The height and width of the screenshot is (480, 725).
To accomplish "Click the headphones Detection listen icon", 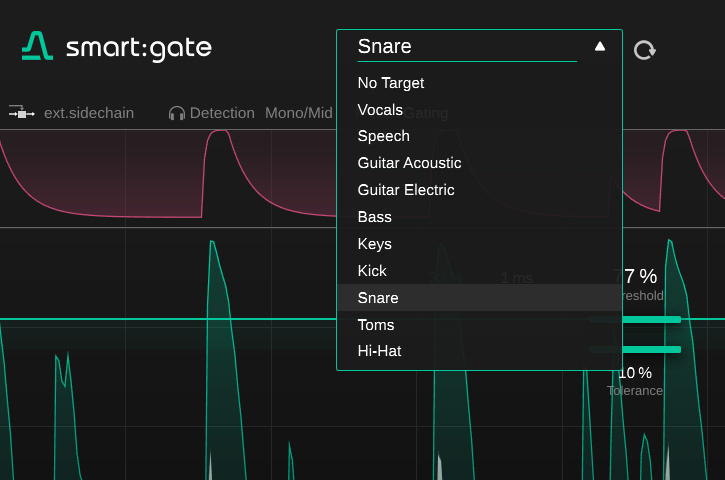I will [177, 113].
